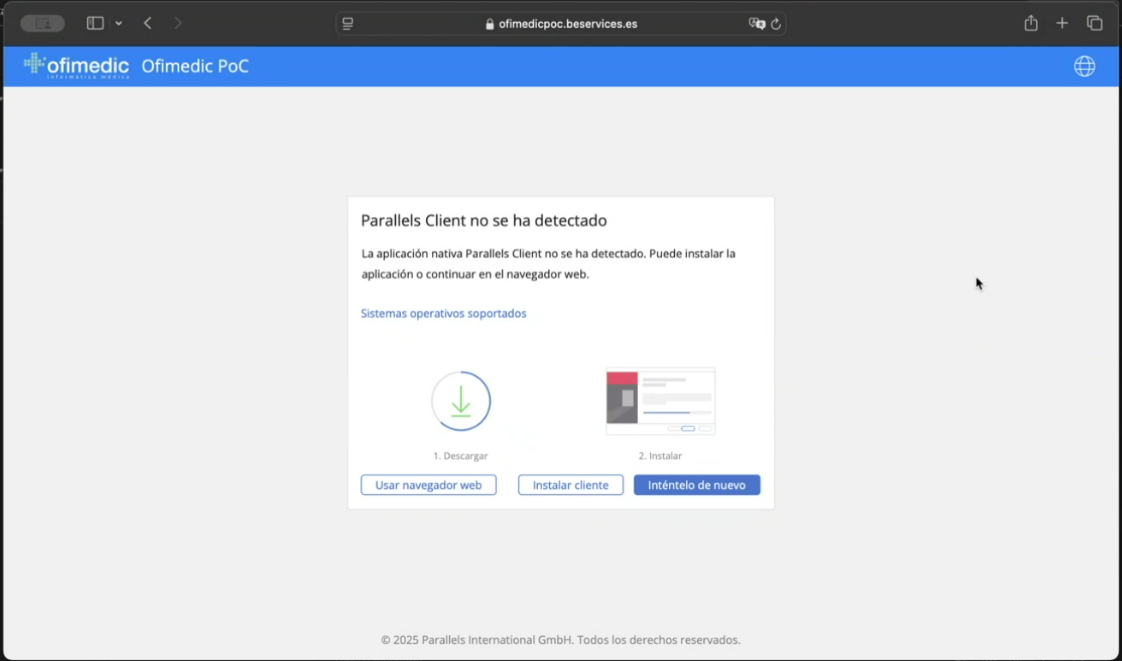Viewport: 1122px width, 661px height.
Task: Go back with the browser back arrow
Action: point(148,23)
